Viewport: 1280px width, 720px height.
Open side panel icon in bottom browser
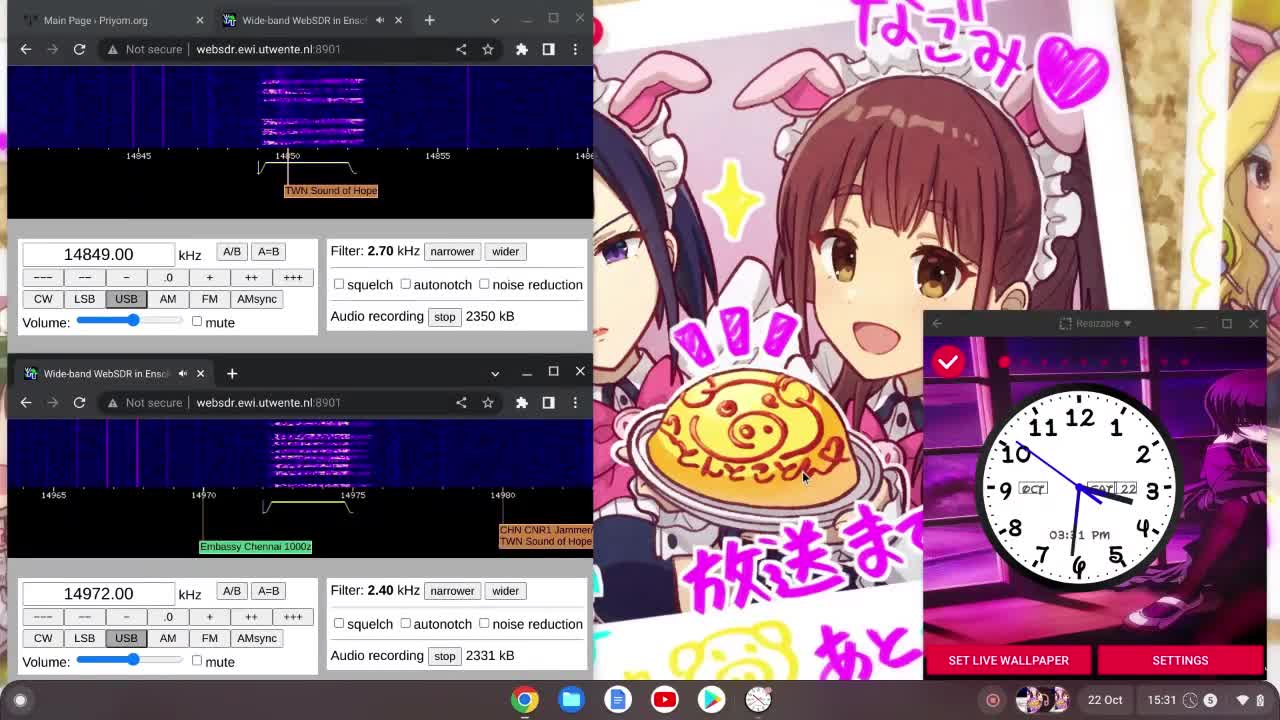(x=548, y=402)
